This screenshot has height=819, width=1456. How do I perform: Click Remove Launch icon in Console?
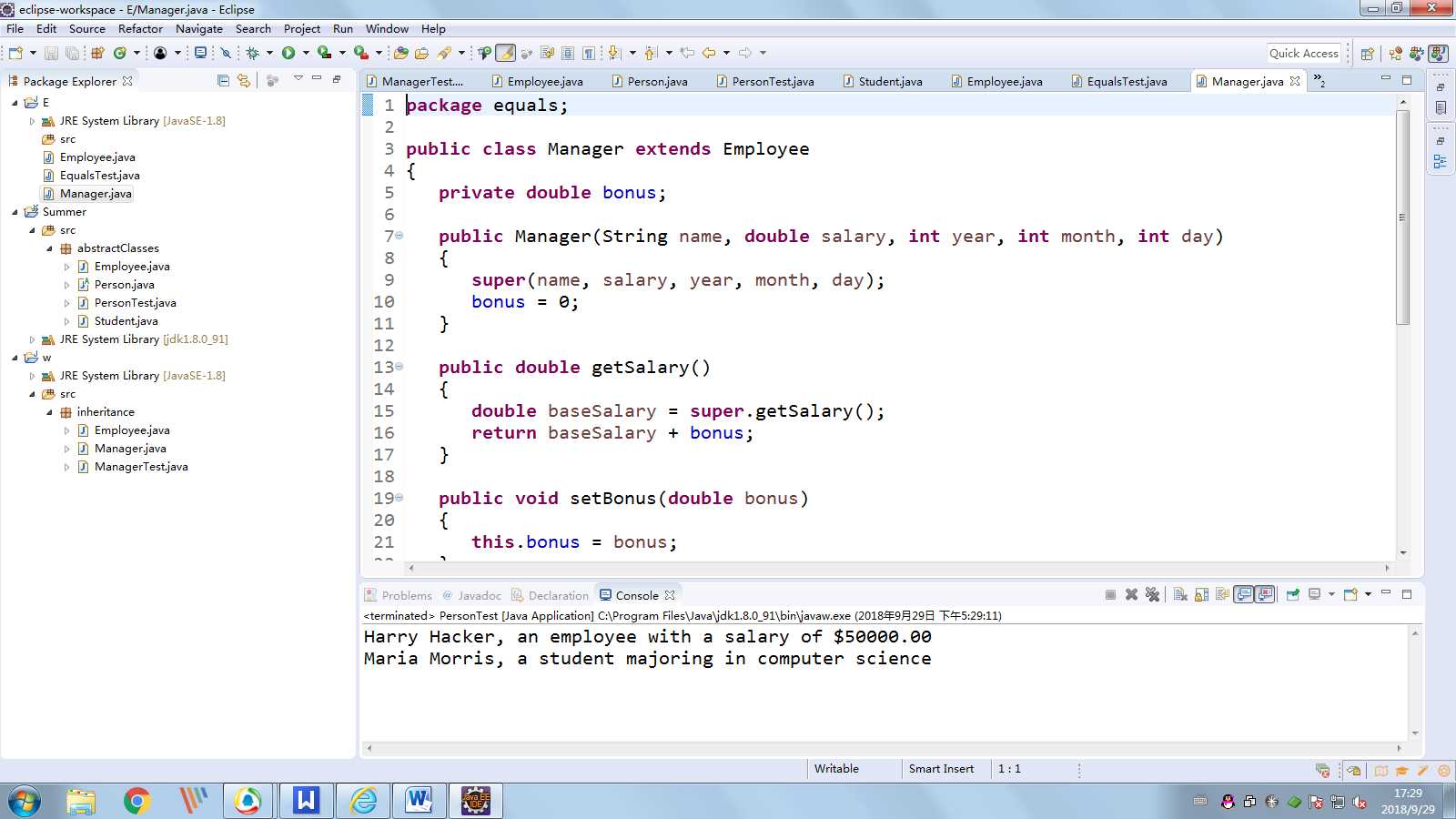(x=1131, y=594)
